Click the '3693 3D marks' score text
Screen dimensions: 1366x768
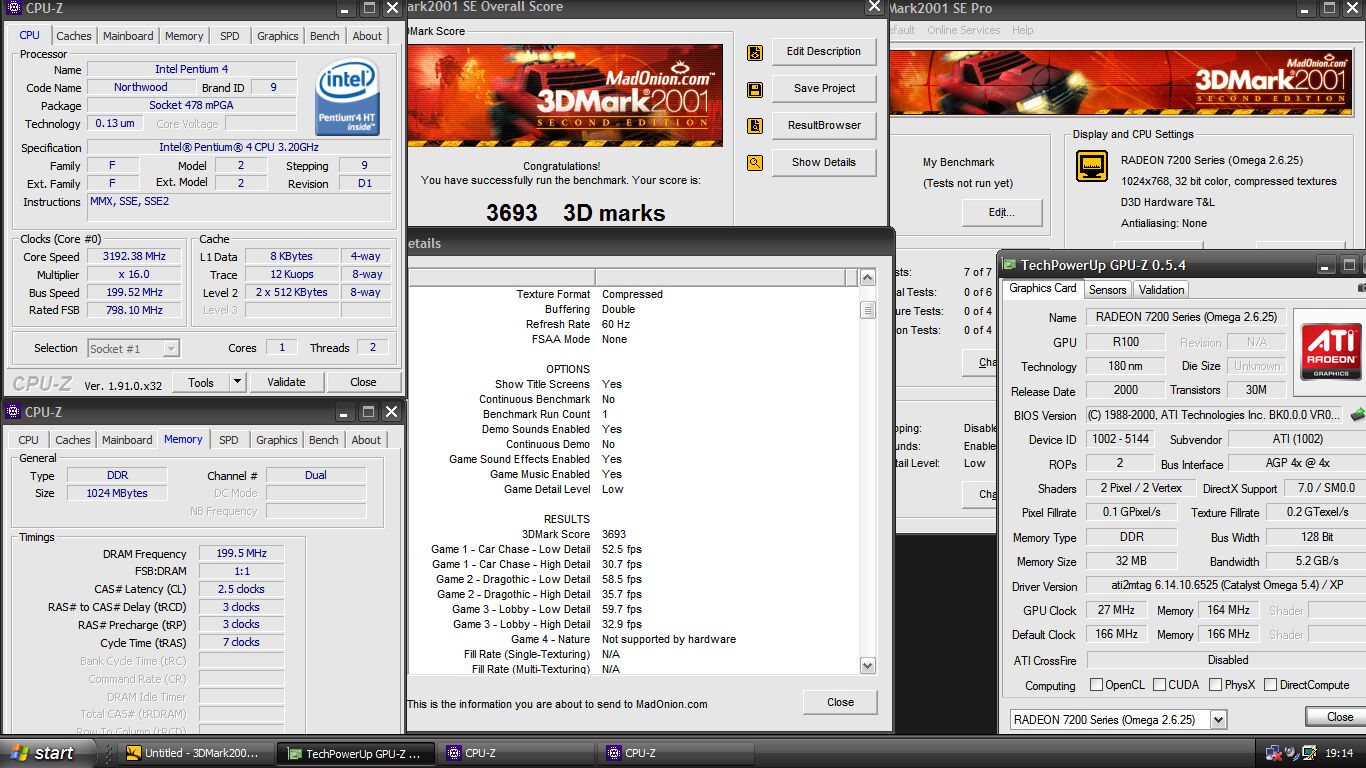click(575, 213)
